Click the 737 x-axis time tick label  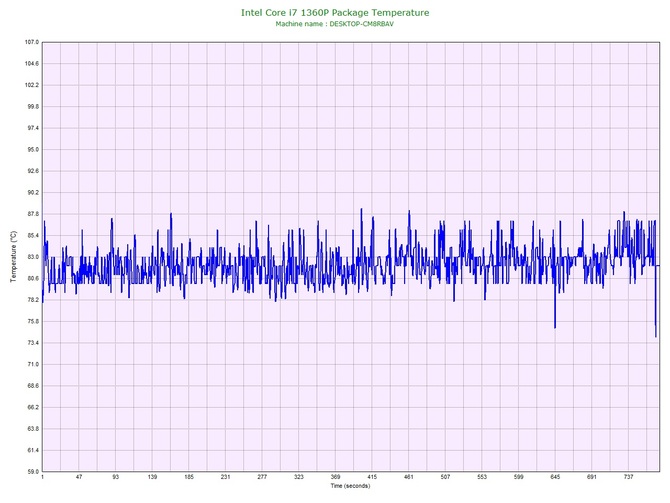[629, 477]
